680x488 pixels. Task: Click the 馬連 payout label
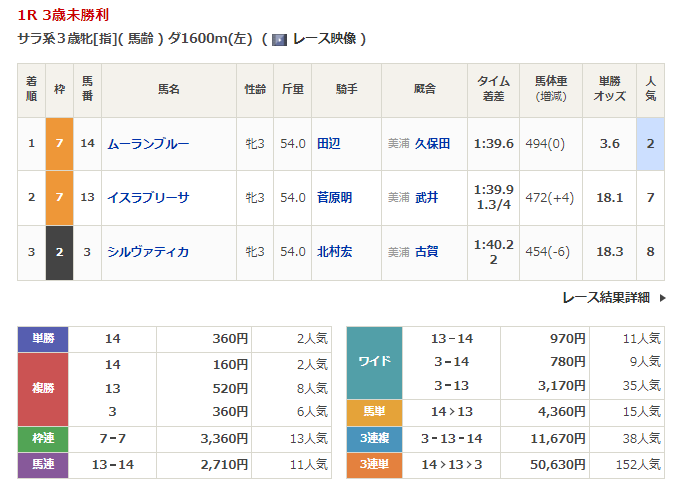click(x=42, y=465)
